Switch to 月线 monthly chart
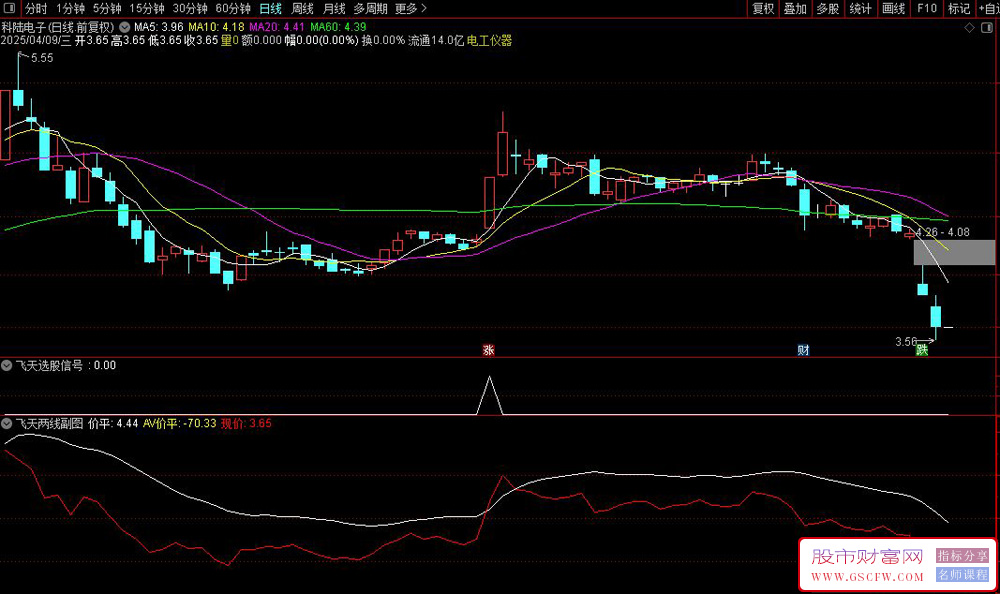Screen dimensions: 1000x594 coord(334,8)
